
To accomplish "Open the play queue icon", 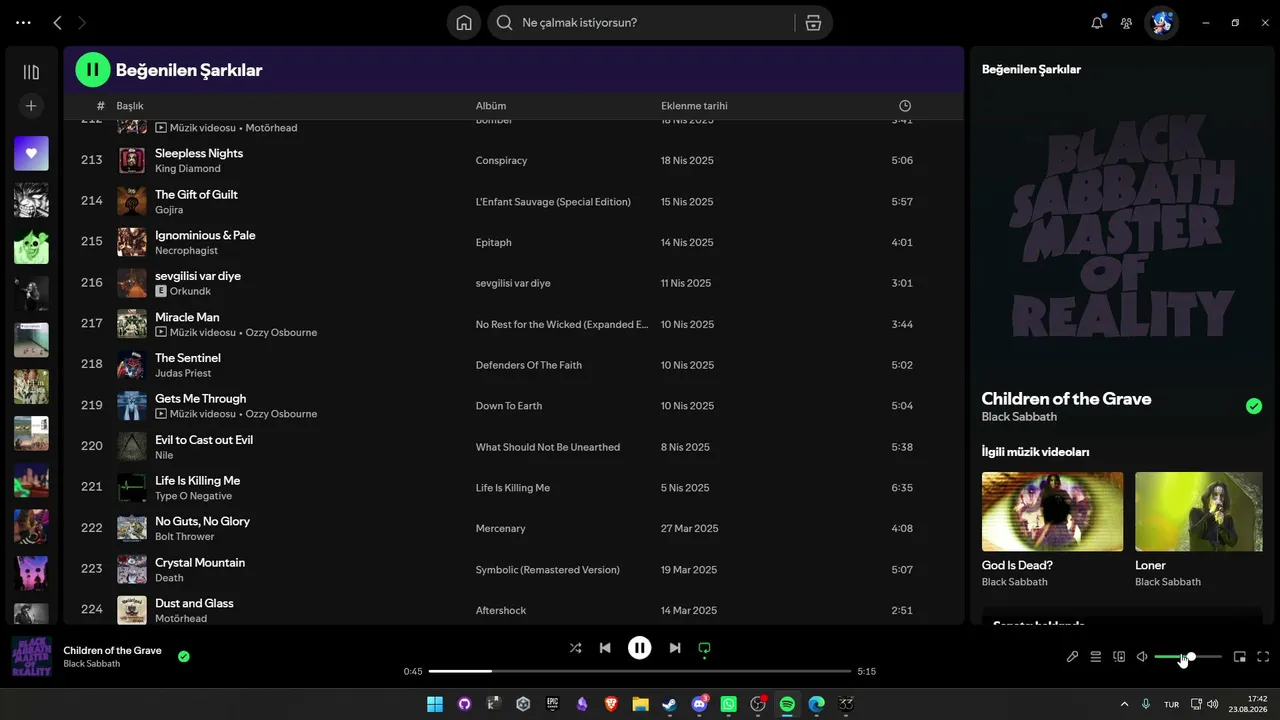I will pyautogui.click(x=1096, y=657).
